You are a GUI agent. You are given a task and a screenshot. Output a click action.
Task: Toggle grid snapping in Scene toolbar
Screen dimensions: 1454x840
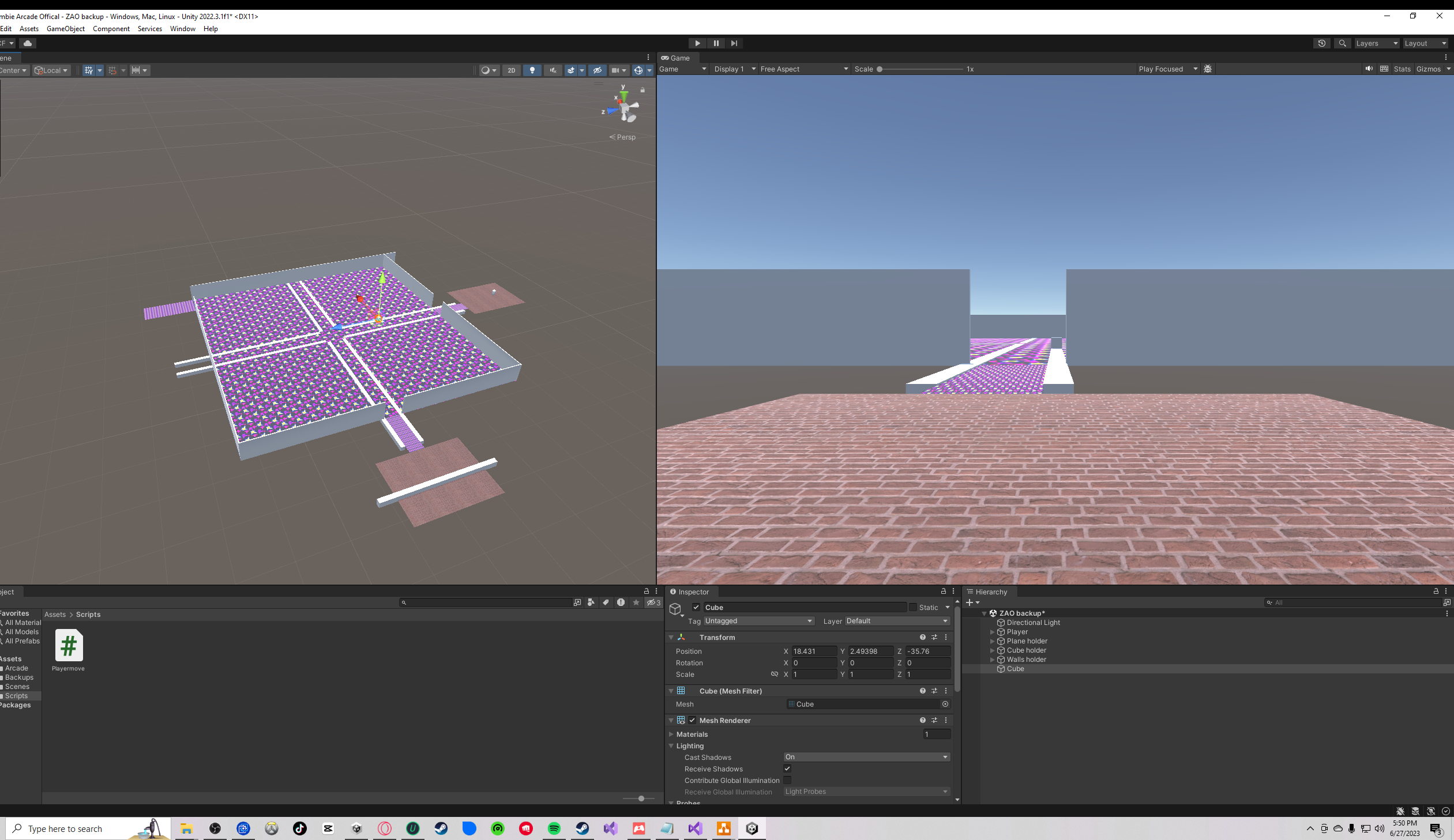89,70
